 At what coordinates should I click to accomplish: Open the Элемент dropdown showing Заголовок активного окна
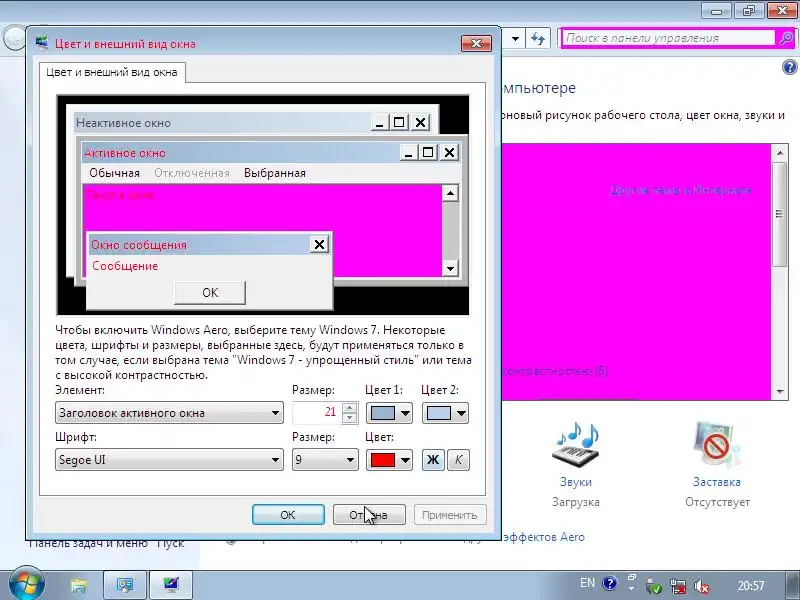pyautogui.click(x=169, y=413)
